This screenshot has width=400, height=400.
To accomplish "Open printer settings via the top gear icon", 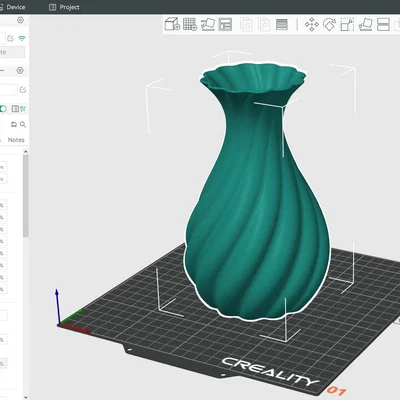I will (x=20, y=20).
